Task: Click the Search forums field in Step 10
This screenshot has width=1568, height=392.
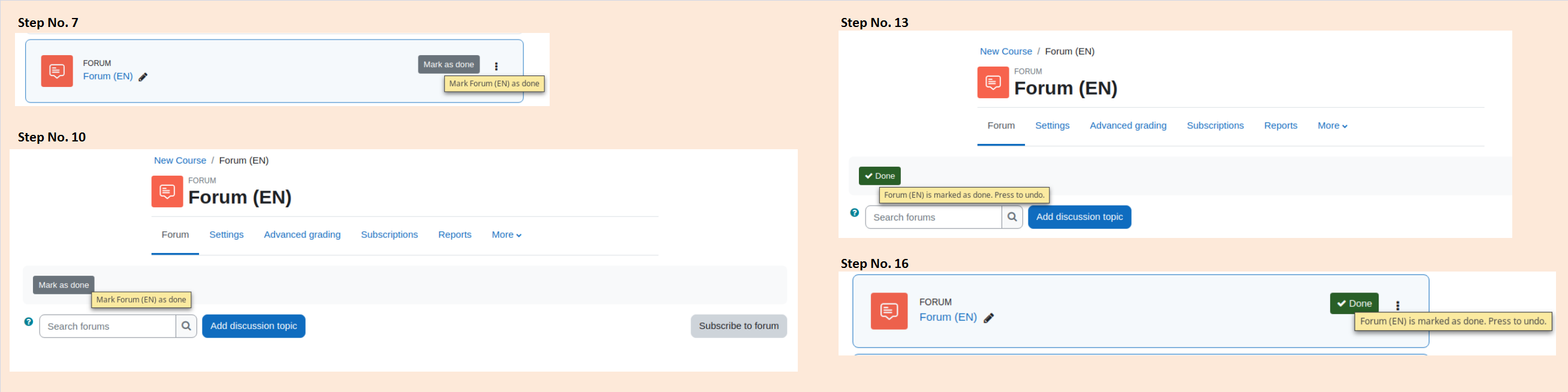Action: point(108,326)
